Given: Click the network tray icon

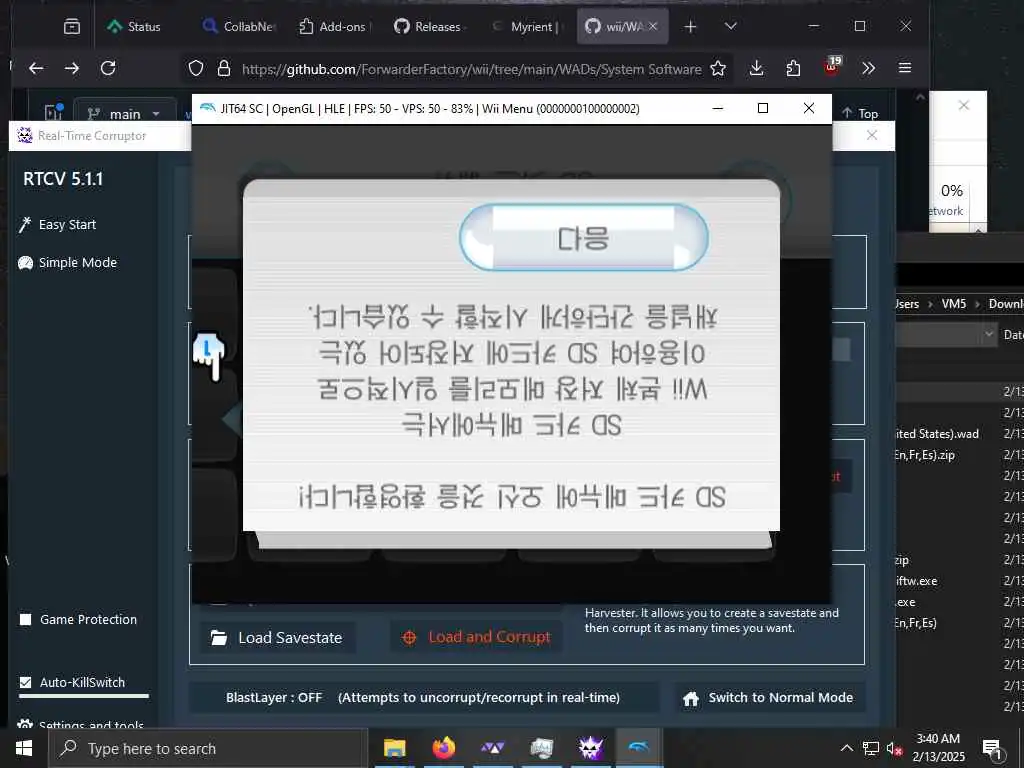Looking at the screenshot, I should pyautogui.click(x=871, y=748).
